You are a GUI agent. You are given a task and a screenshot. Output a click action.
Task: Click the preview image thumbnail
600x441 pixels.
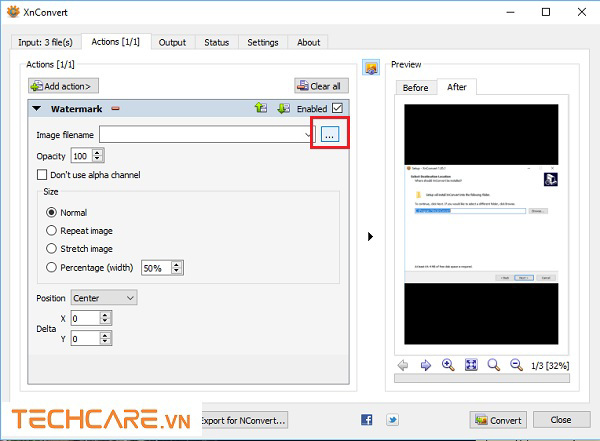pos(481,224)
